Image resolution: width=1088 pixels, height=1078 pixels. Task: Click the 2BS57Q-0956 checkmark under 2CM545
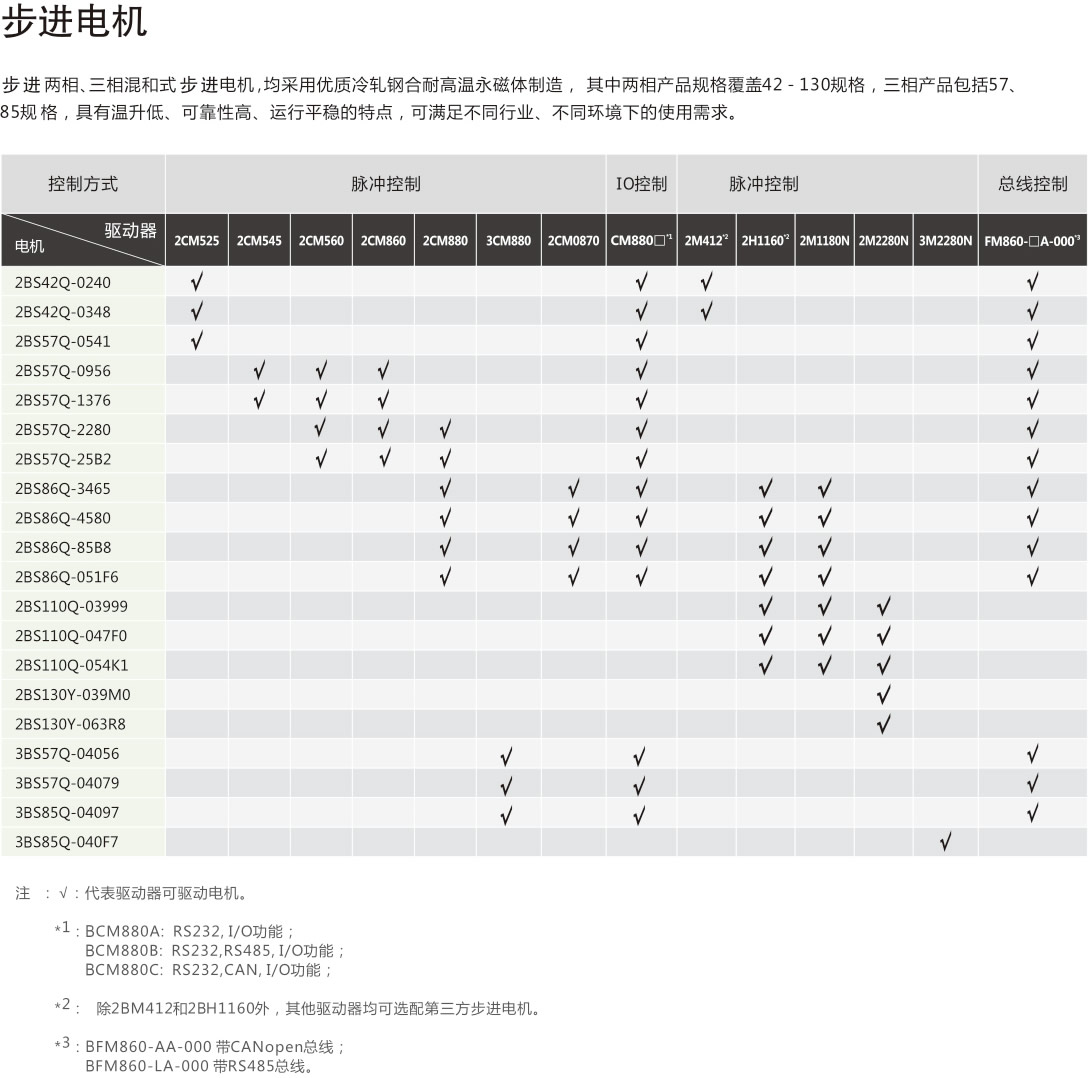(x=259, y=371)
